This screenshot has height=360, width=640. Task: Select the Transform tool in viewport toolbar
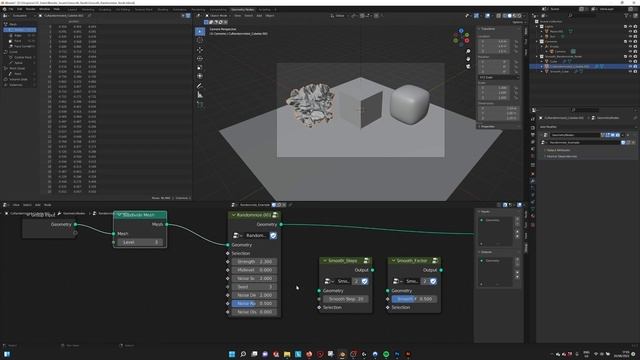200,76
